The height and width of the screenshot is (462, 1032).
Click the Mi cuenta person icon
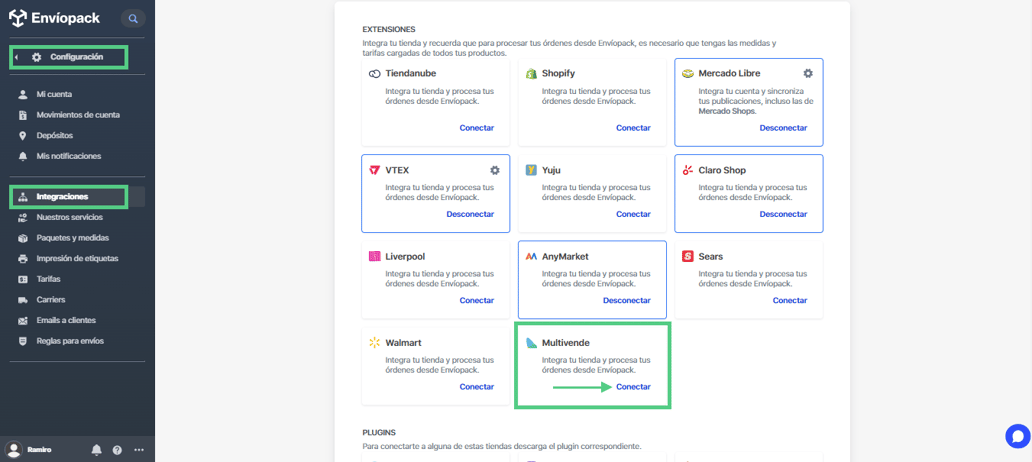(23, 94)
